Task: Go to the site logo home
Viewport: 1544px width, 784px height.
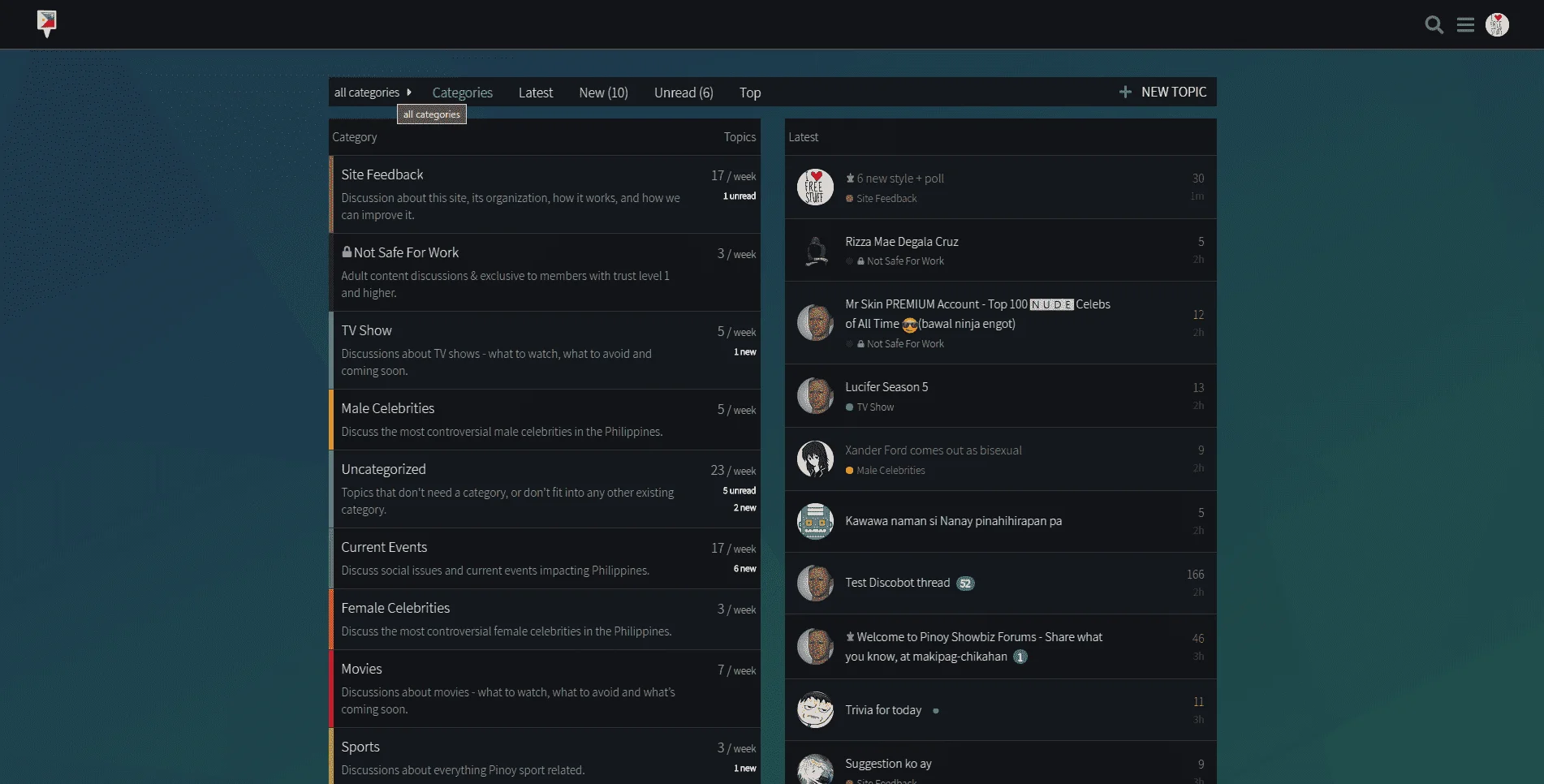Action: click(x=47, y=24)
